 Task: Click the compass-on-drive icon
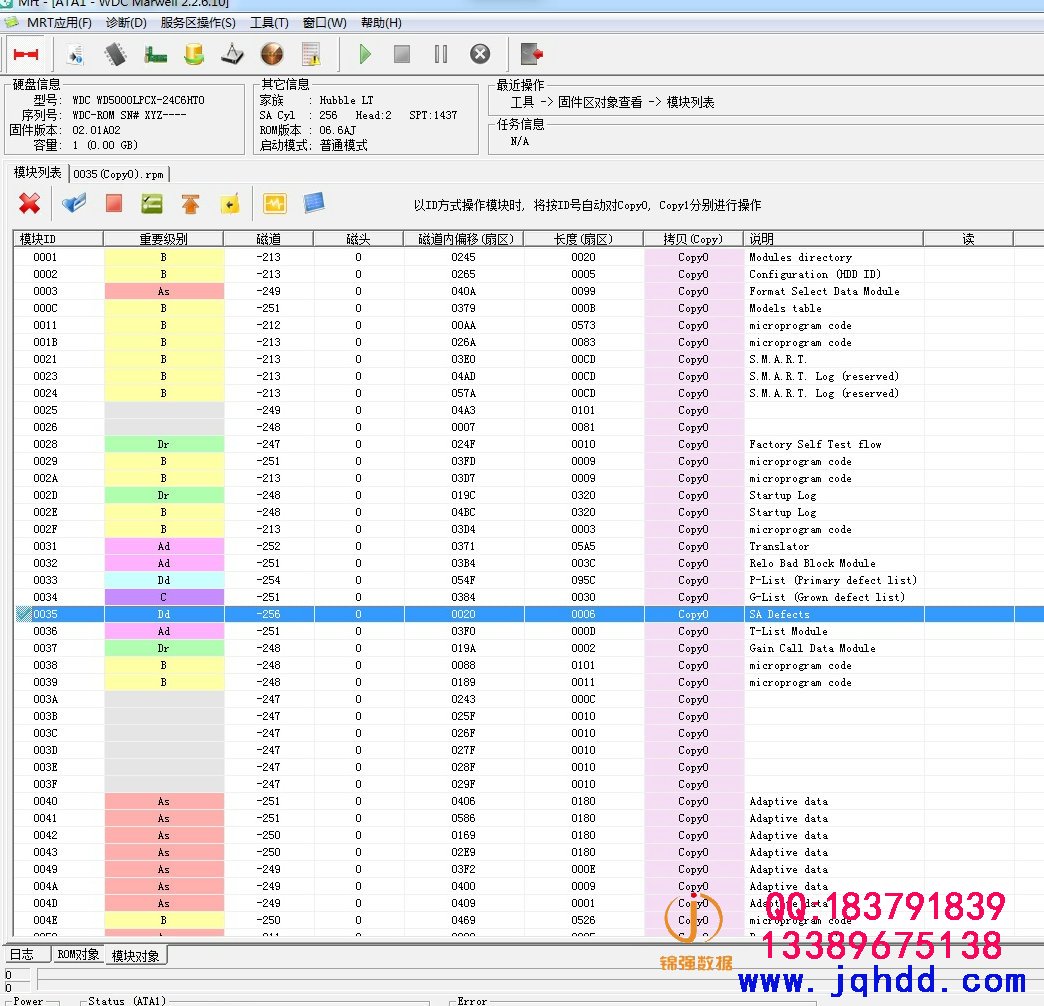point(232,55)
